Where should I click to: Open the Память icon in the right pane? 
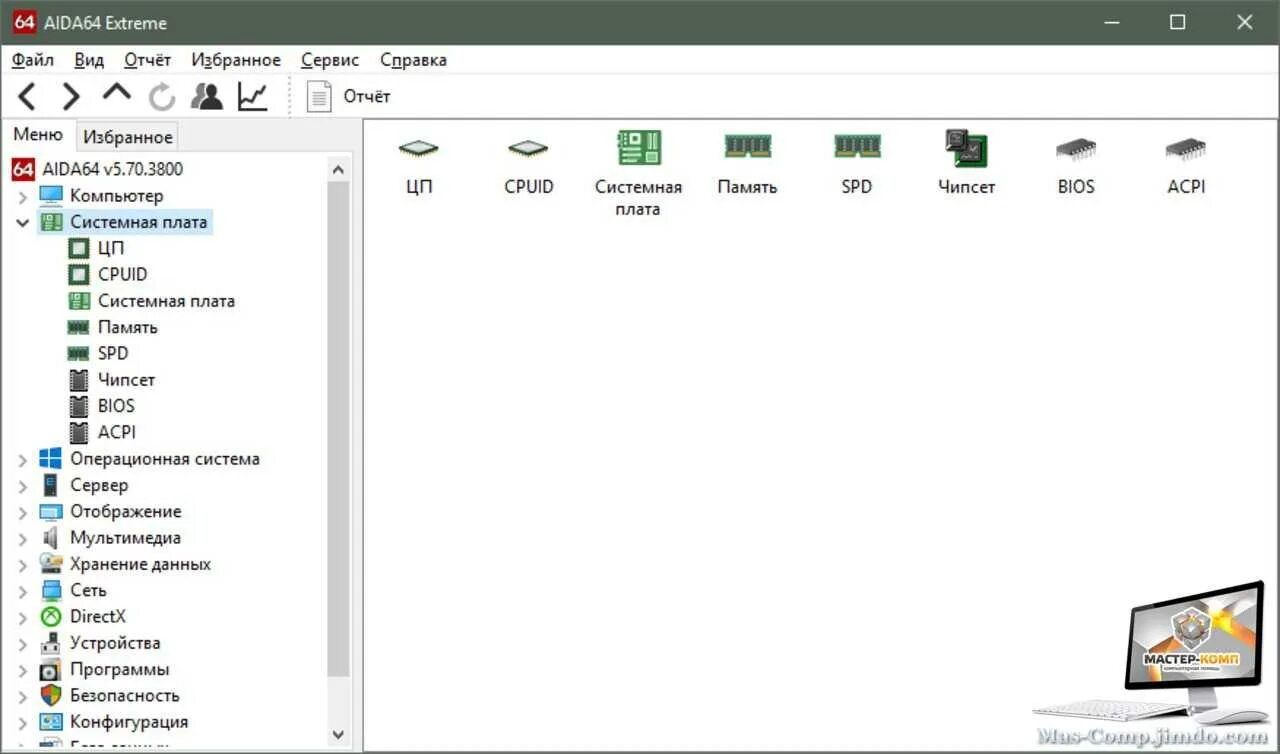tap(747, 164)
